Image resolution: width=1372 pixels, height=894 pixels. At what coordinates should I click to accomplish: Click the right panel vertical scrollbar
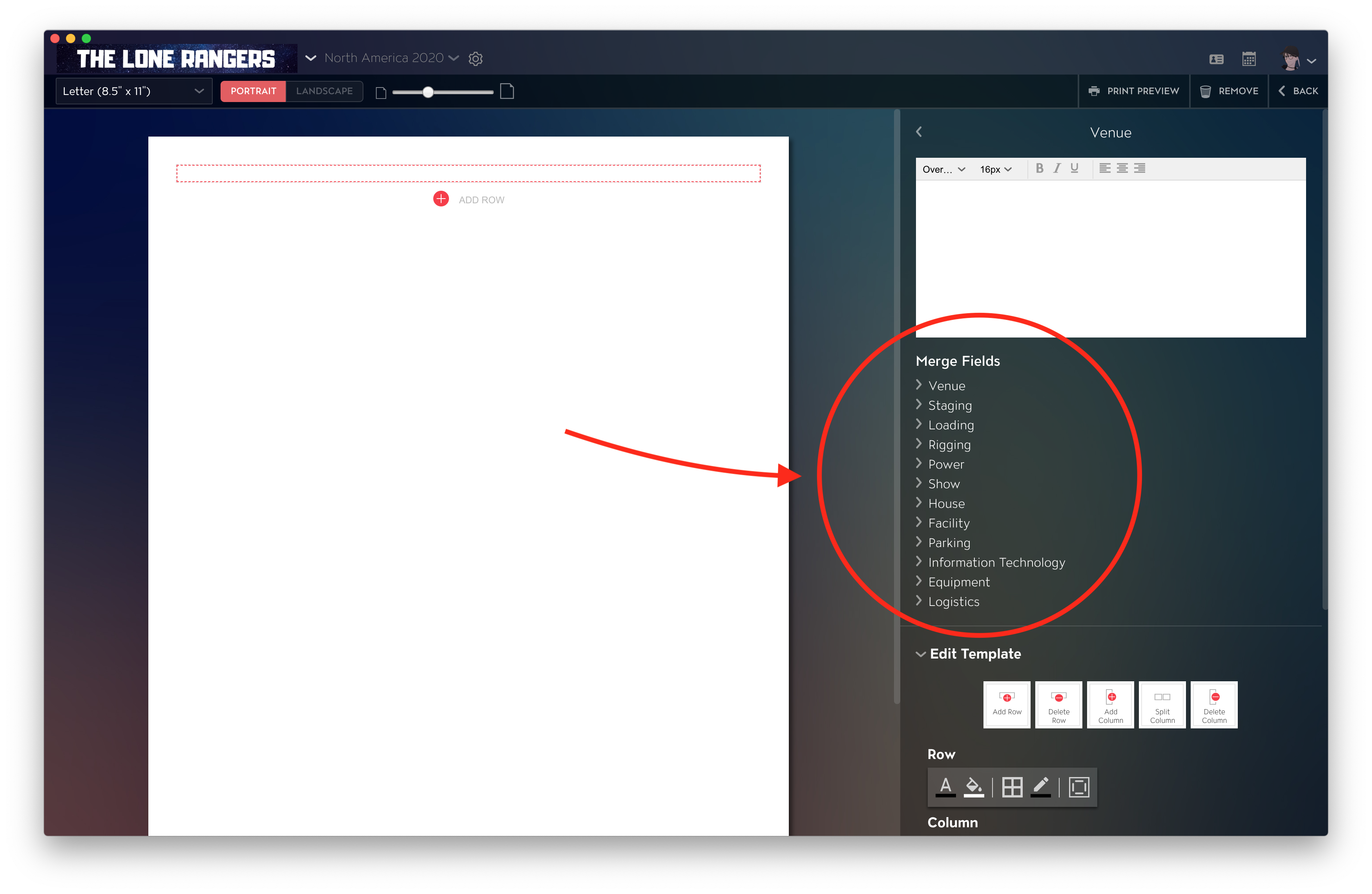[x=1324, y=359]
